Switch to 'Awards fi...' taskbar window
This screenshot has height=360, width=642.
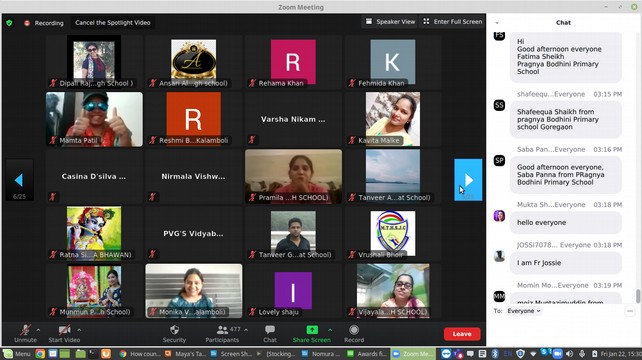pyautogui.click(x=366, y=354)
